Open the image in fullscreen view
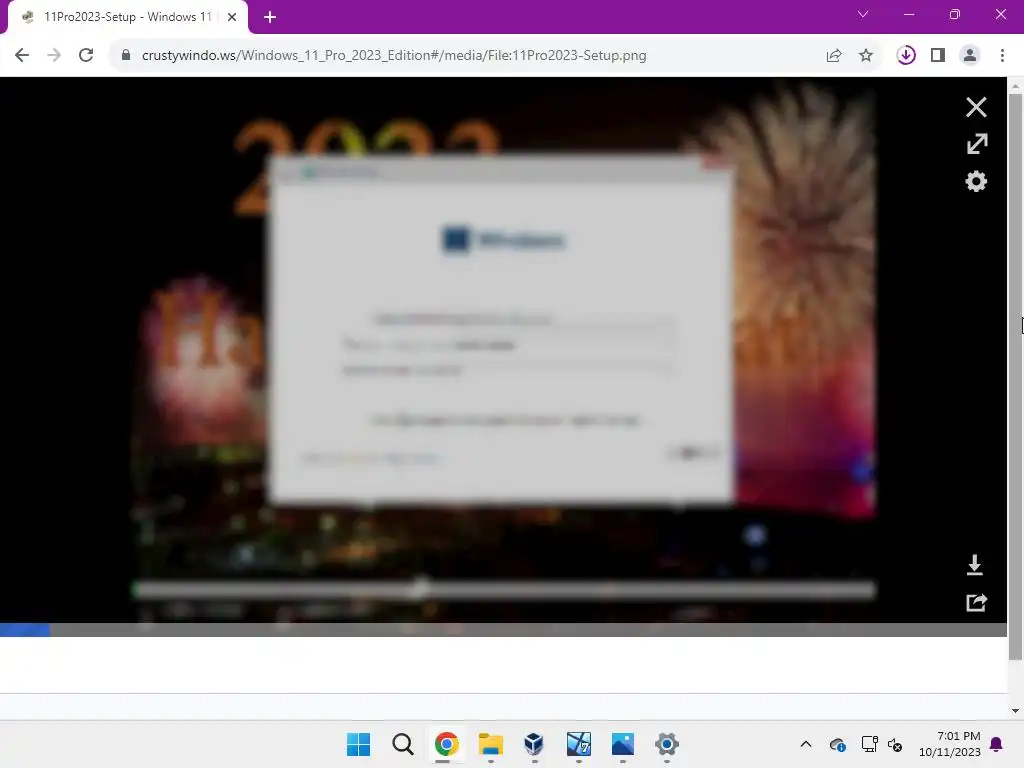The image size is (1024, 768). pyautogui.click(x=976, y=144)
